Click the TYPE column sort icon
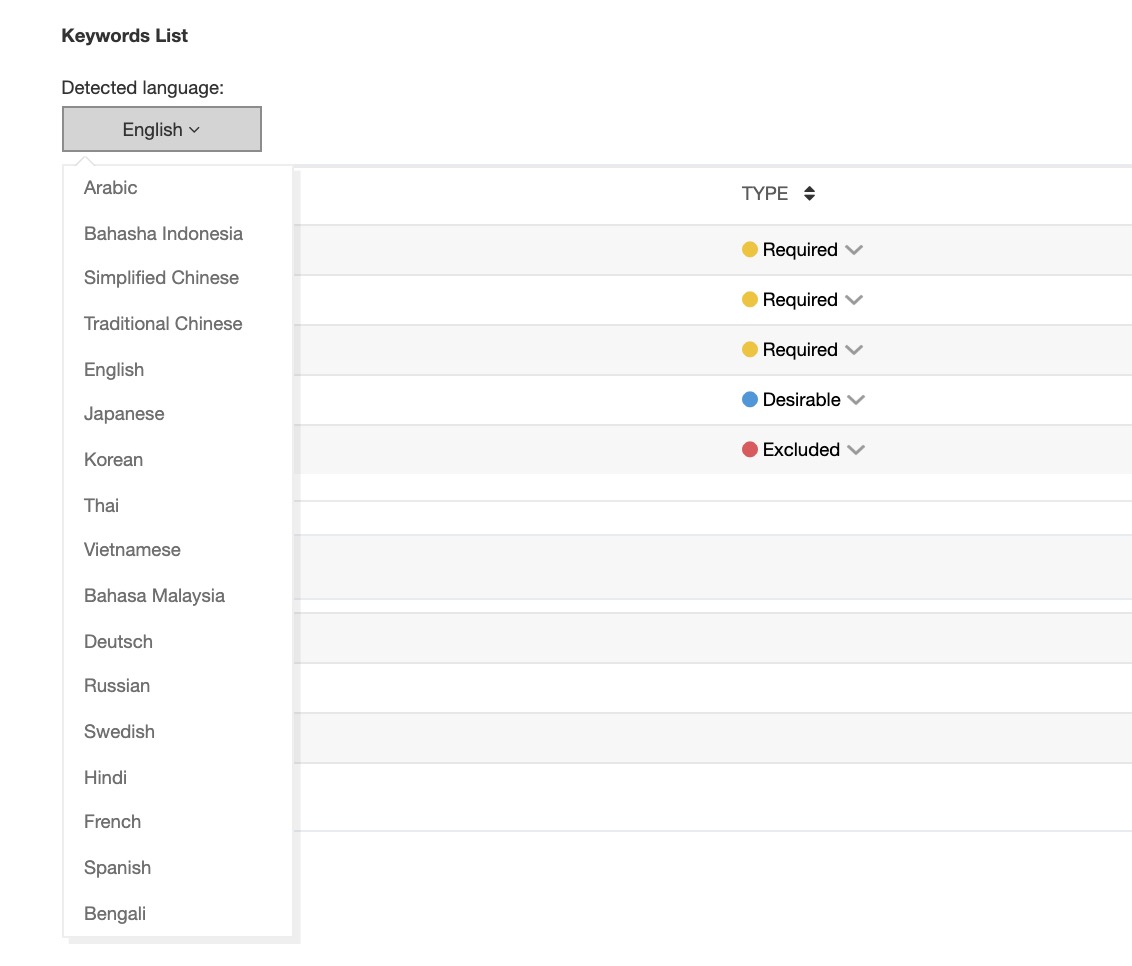The image size is (1132, 966). (809, 194)
